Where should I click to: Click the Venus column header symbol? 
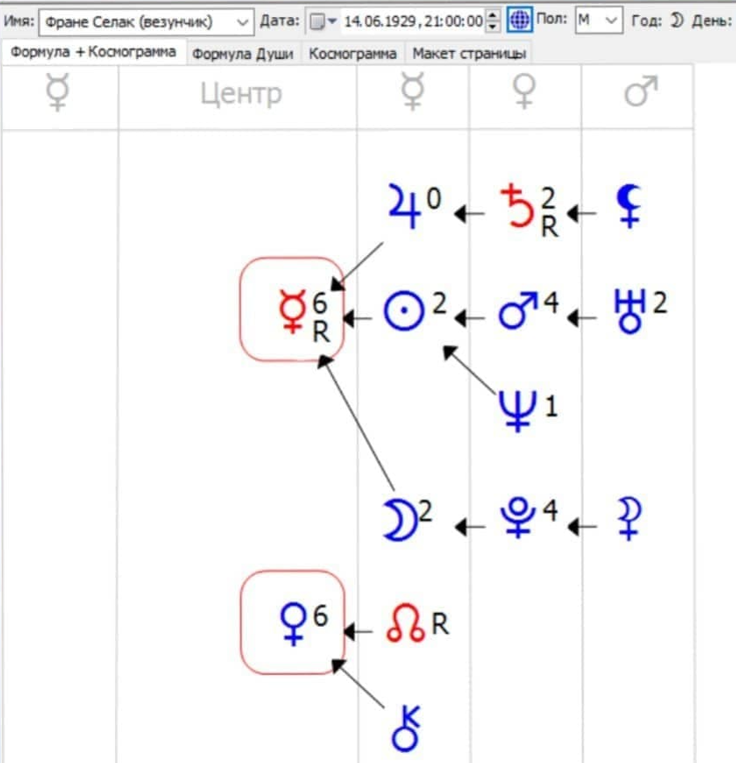(x=524, y=91)
